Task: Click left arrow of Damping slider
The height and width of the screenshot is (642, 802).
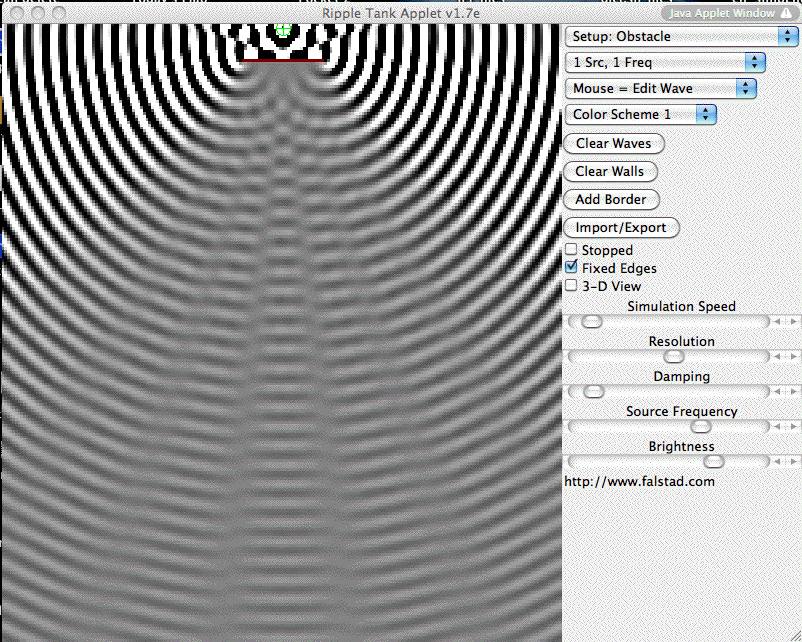Action: (x=777, y=392)
